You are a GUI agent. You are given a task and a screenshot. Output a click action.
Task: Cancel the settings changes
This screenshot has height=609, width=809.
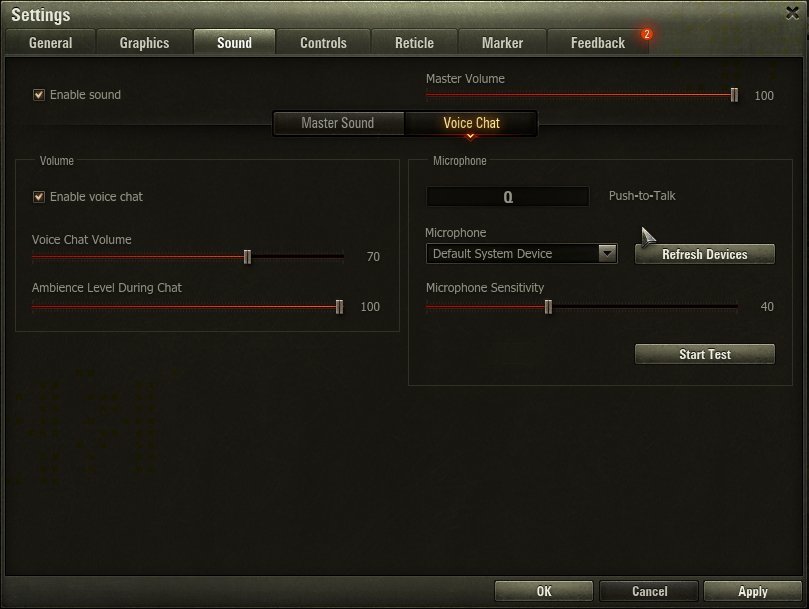[649, 591]
